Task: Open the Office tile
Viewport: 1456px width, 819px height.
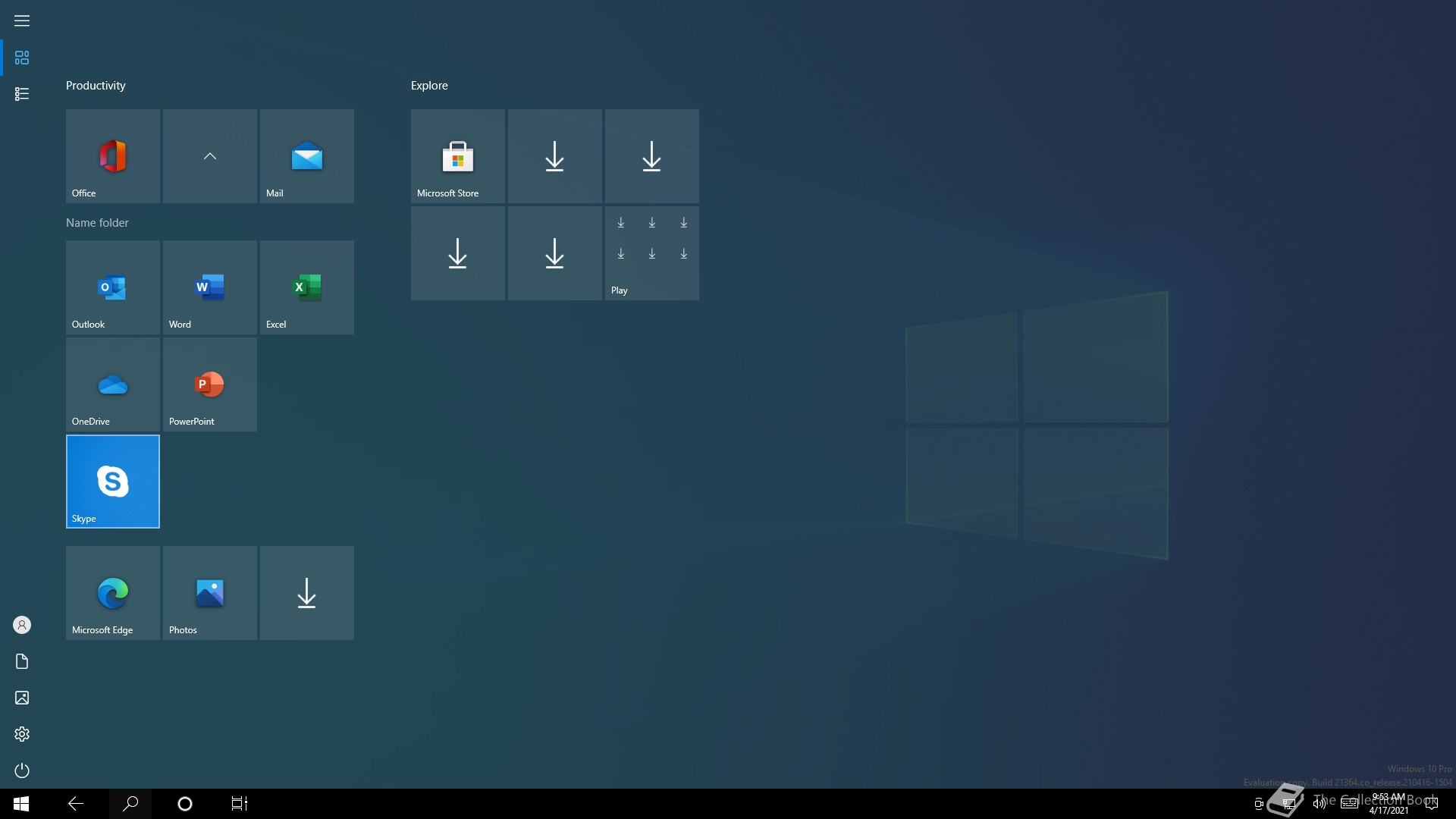Action: pyautogui.click(x=113, y=156)
